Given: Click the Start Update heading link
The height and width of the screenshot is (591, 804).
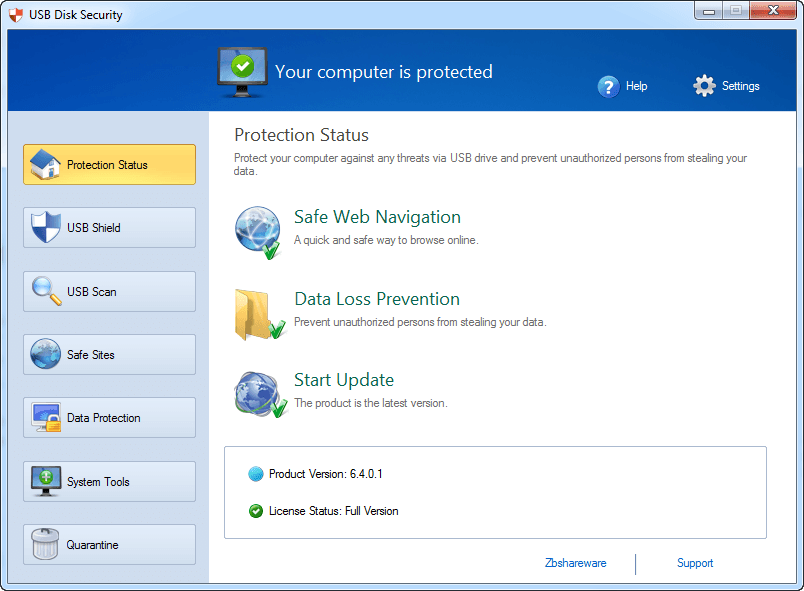Looking at the screenshot, I should point(344,380).
